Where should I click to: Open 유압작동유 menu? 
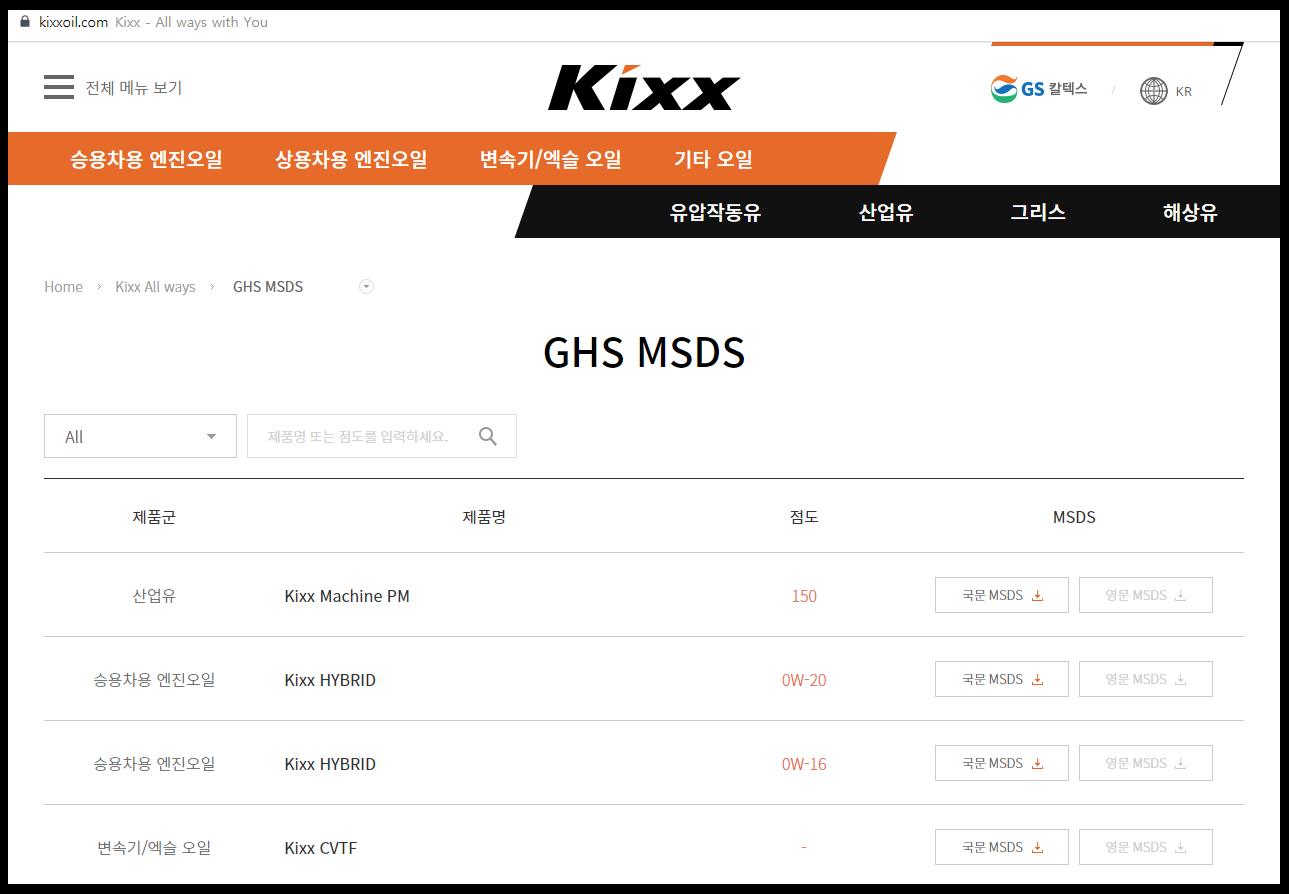(x=715, y=212)
